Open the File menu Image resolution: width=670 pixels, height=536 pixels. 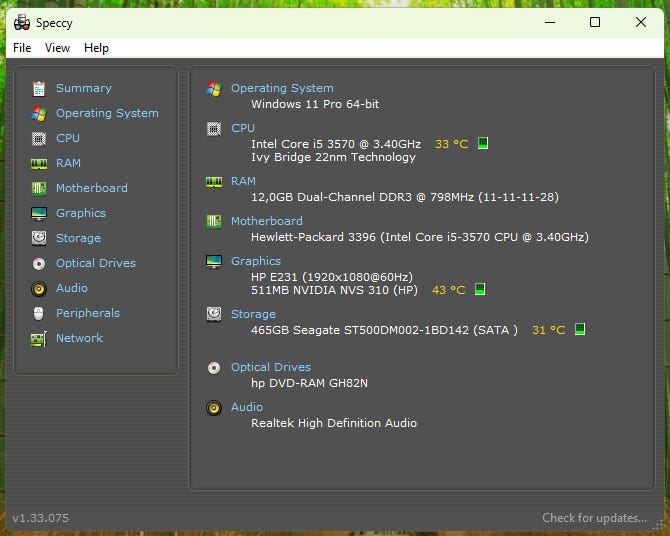(x=22, y=48)
